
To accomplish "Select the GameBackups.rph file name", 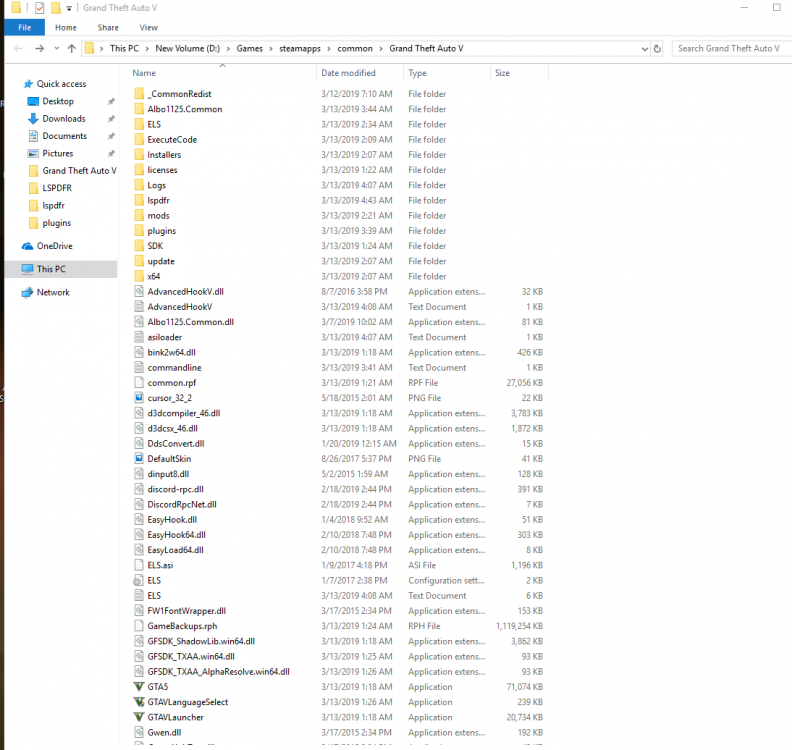I will point(182,626).
